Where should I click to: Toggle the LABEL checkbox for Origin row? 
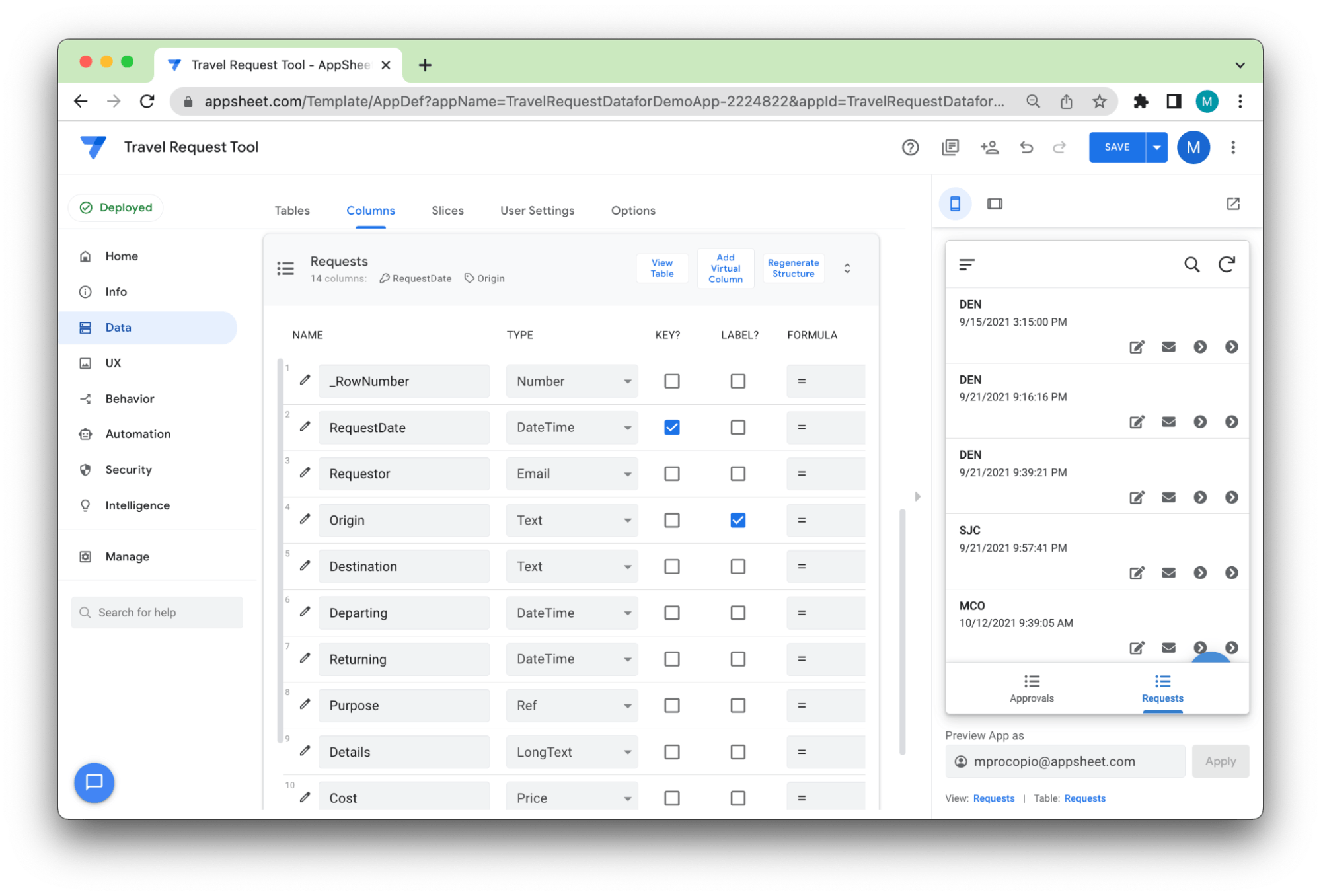737,519
